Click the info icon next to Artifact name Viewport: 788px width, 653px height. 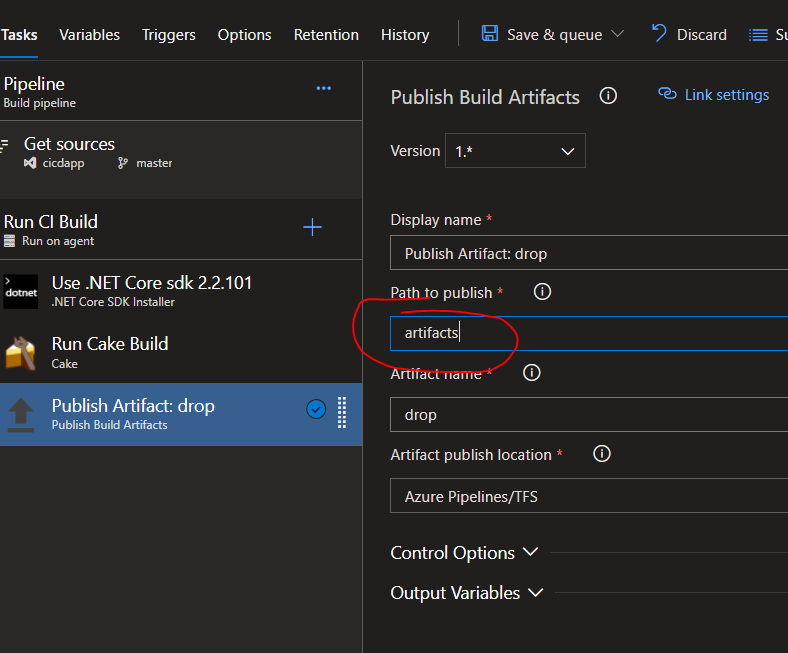(532, 373)
